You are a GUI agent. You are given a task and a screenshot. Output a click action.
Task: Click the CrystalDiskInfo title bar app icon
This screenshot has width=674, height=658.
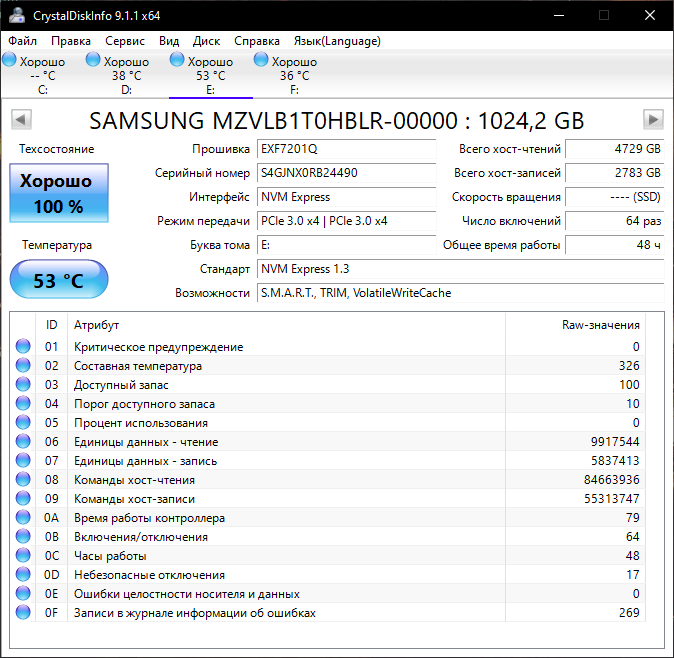pos(16,15)
